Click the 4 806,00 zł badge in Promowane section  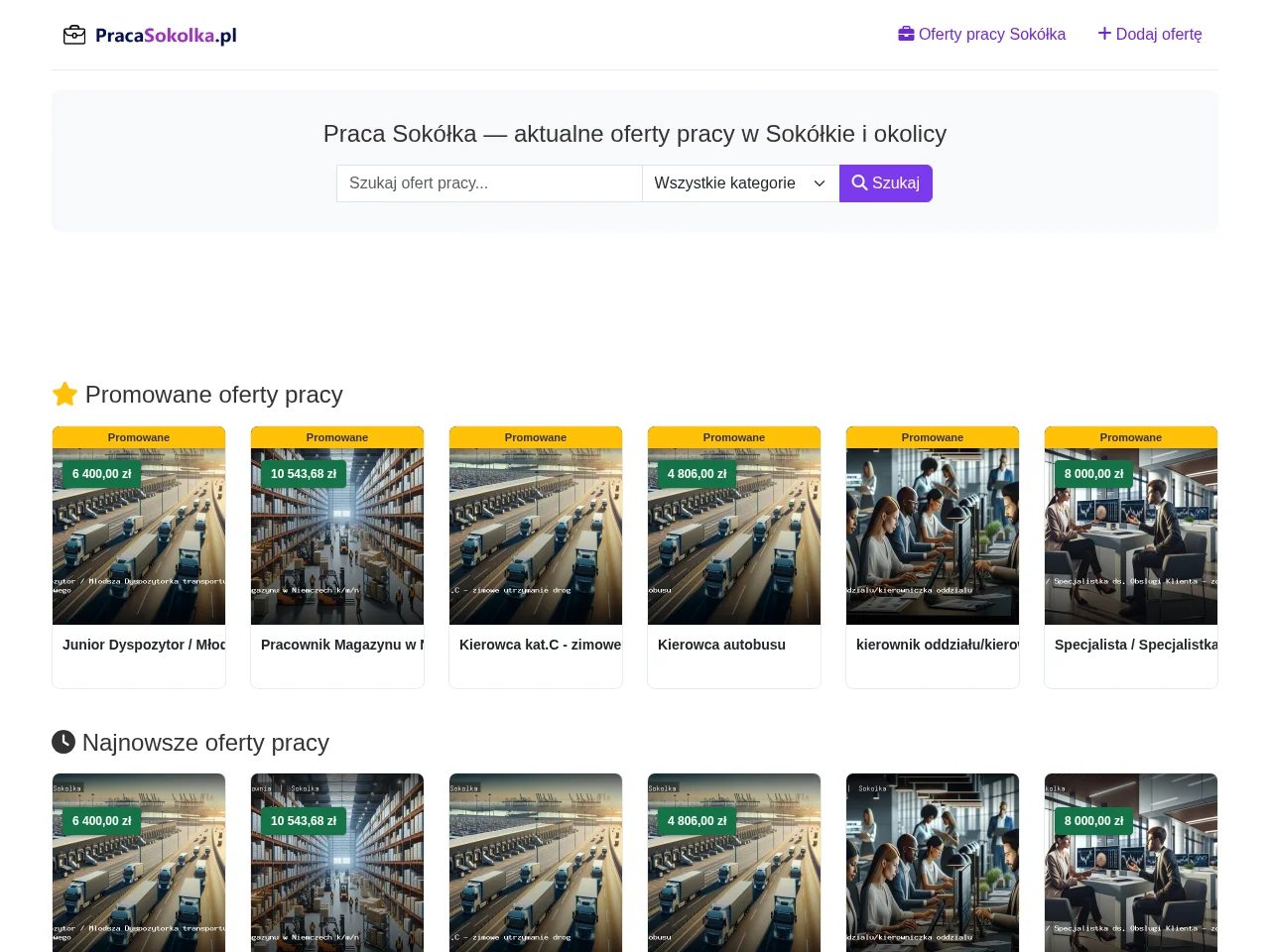pyautogui.click(x=698, y=474)
